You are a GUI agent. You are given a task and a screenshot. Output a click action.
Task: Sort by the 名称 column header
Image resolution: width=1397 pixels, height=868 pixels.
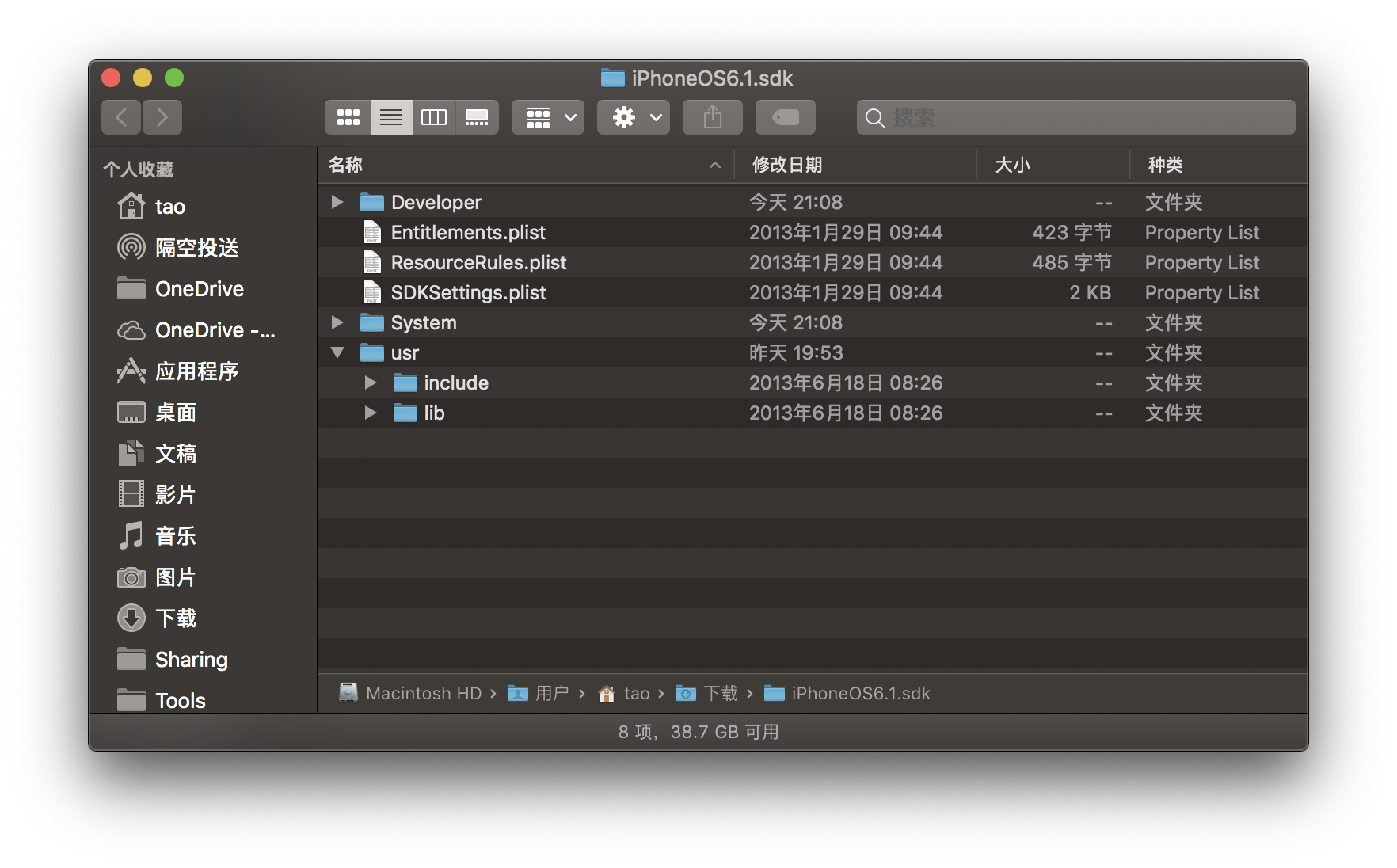526,165
